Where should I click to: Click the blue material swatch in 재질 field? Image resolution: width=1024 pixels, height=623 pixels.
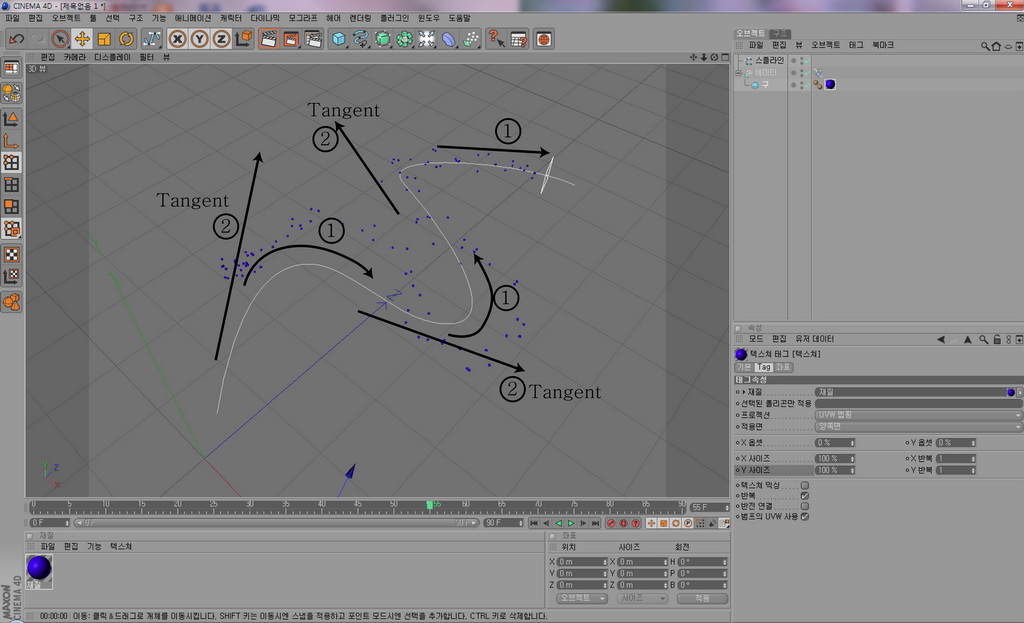[1011, 392]
